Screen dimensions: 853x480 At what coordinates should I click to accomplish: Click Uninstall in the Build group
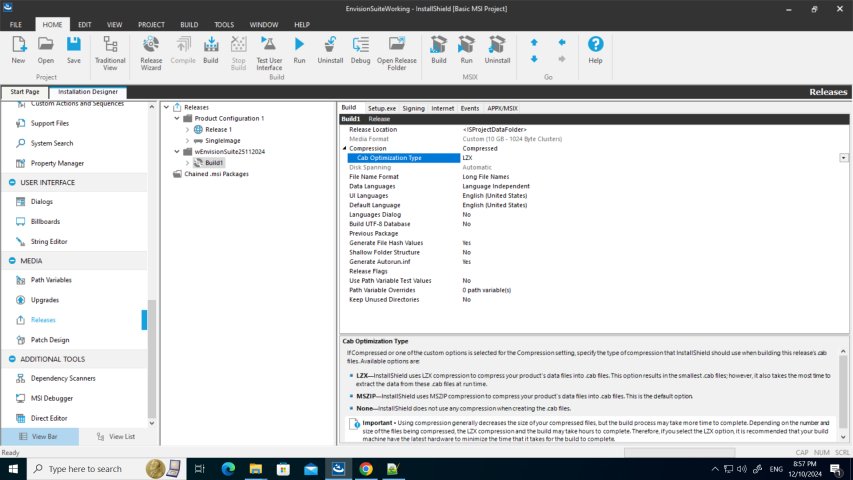point(330,50)
